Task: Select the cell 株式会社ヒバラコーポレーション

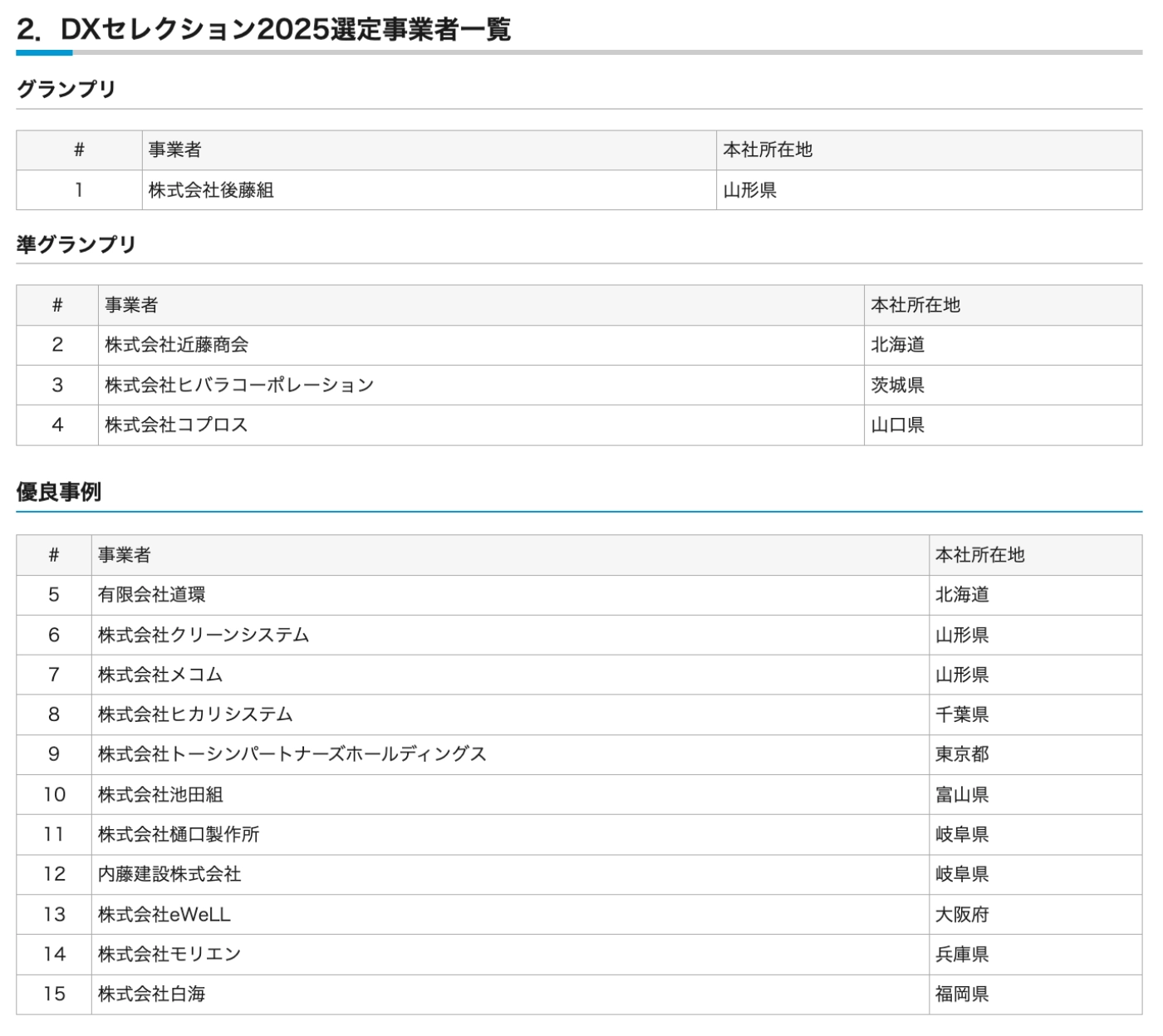Action: [x=481, y=385]
